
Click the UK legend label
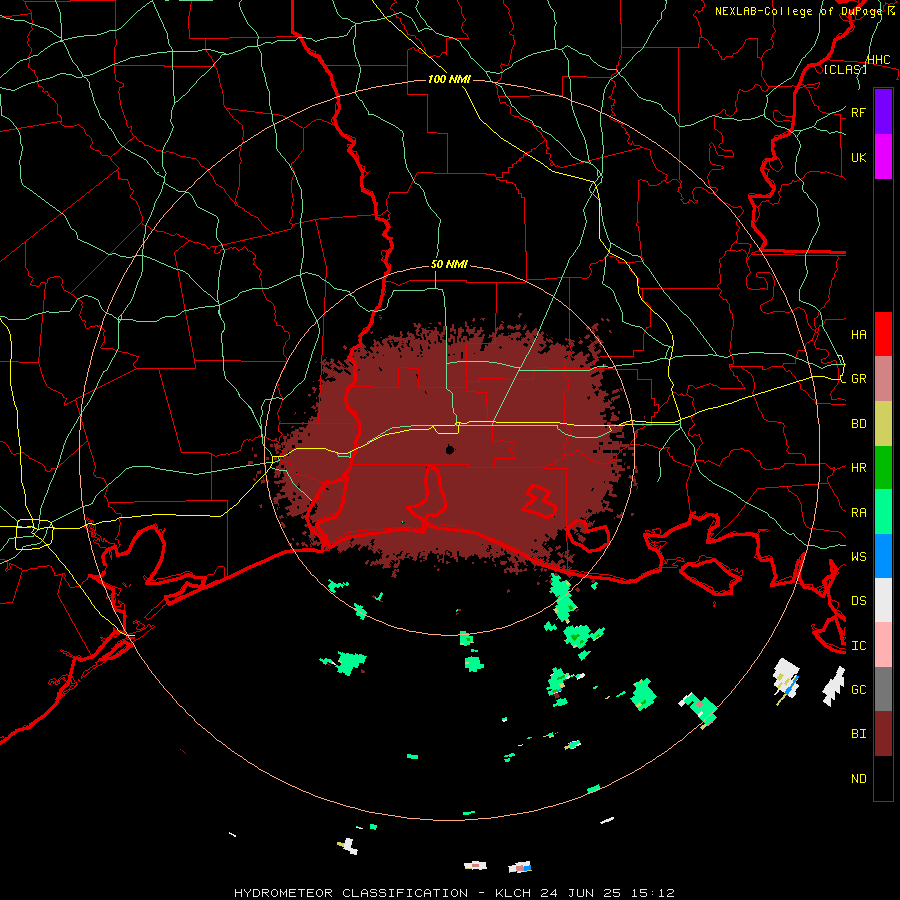859,157
